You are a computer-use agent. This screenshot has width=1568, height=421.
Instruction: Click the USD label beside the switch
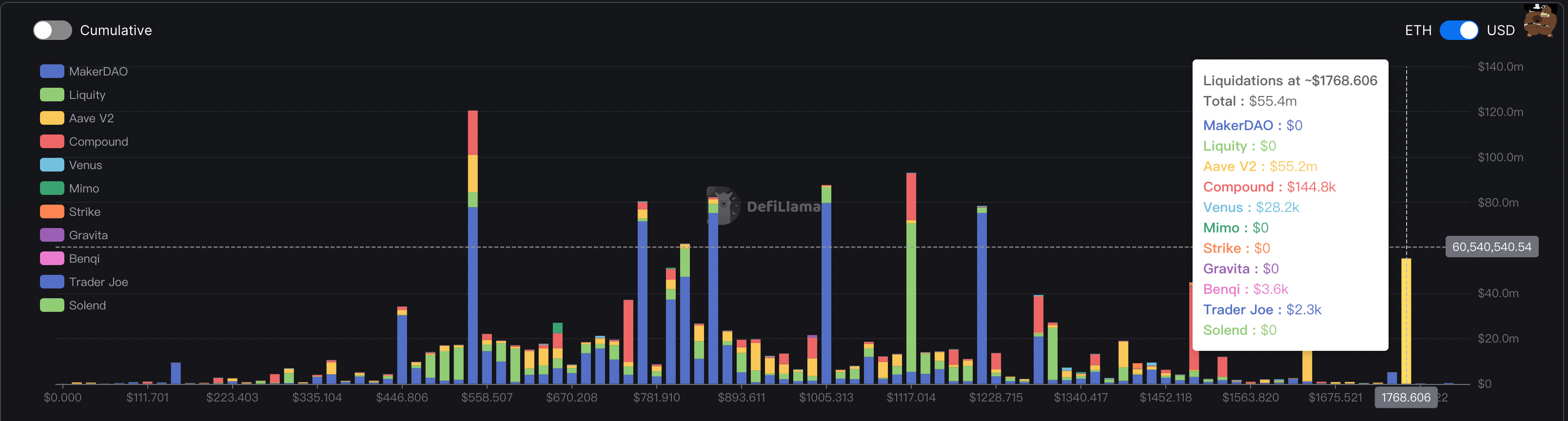point(1500,30)
